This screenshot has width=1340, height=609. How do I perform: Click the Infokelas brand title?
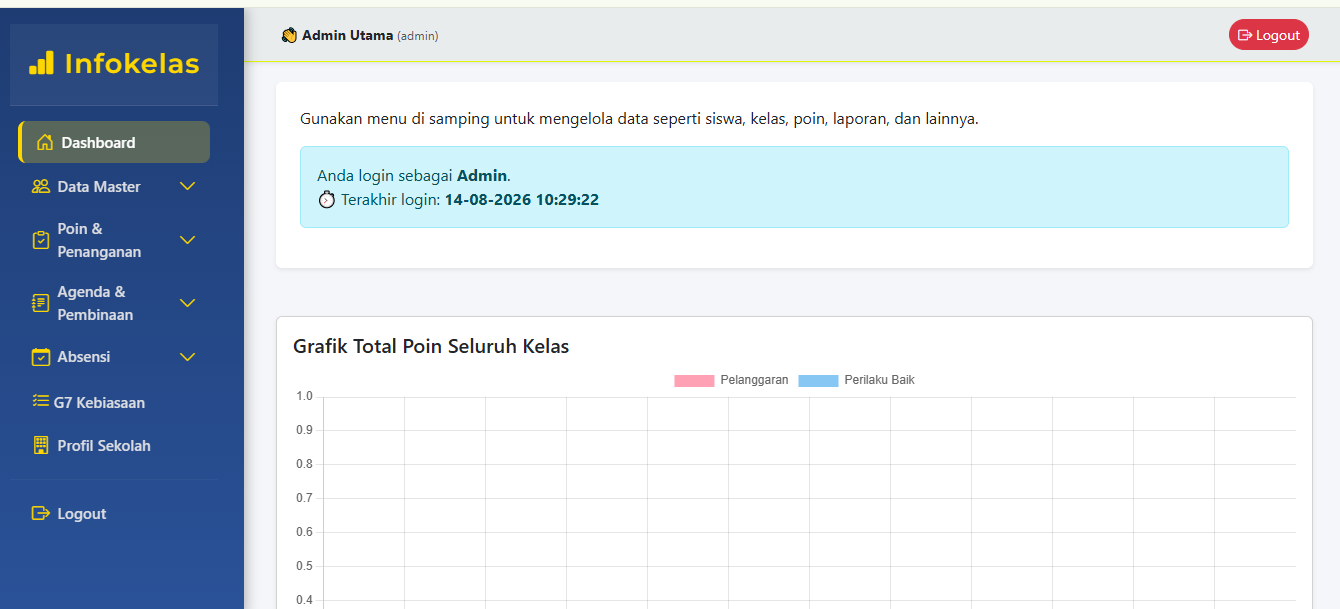132,64
